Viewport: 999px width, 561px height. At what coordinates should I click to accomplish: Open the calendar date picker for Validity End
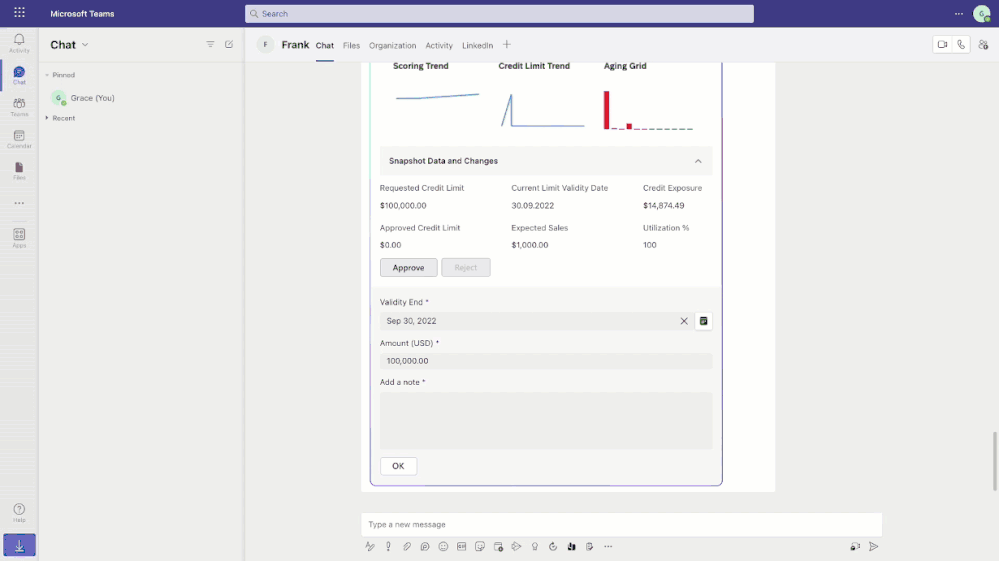(703, 321)
